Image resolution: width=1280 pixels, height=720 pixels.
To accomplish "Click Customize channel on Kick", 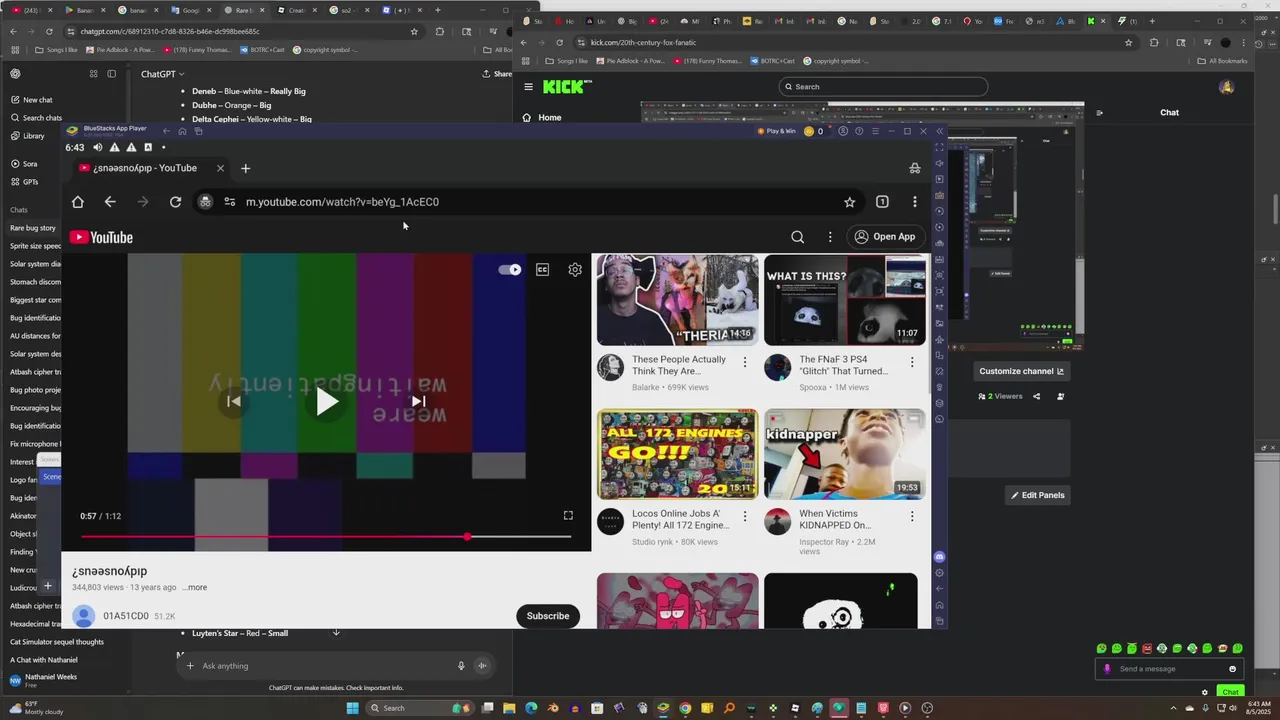I will [1022, 371].
